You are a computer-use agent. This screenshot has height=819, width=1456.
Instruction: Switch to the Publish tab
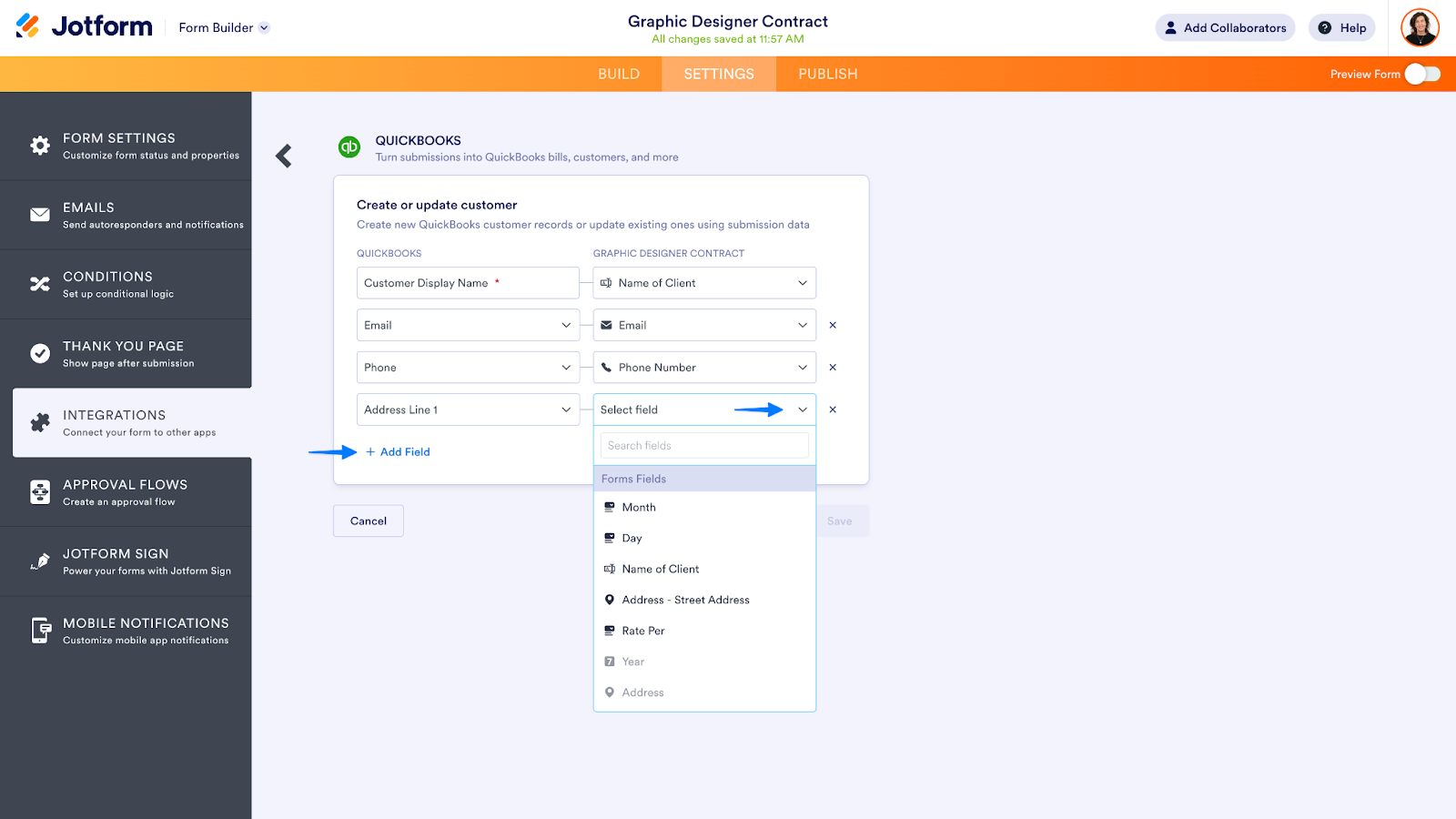pyautogui.click(x=828, y=74)
